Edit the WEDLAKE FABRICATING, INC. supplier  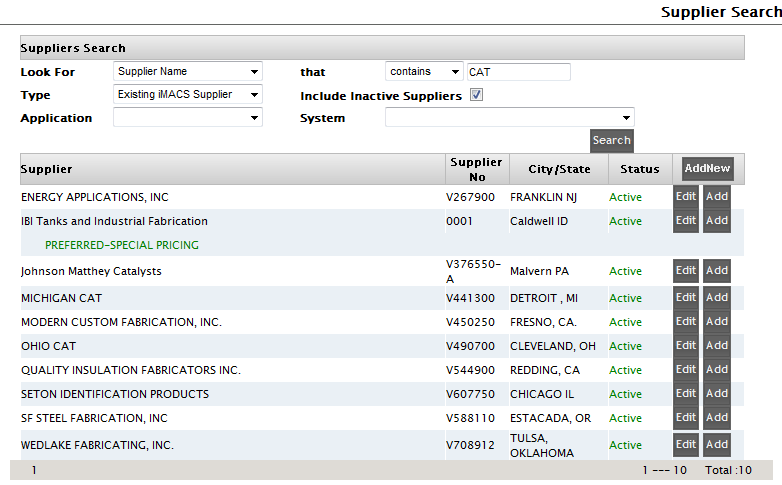686,445
